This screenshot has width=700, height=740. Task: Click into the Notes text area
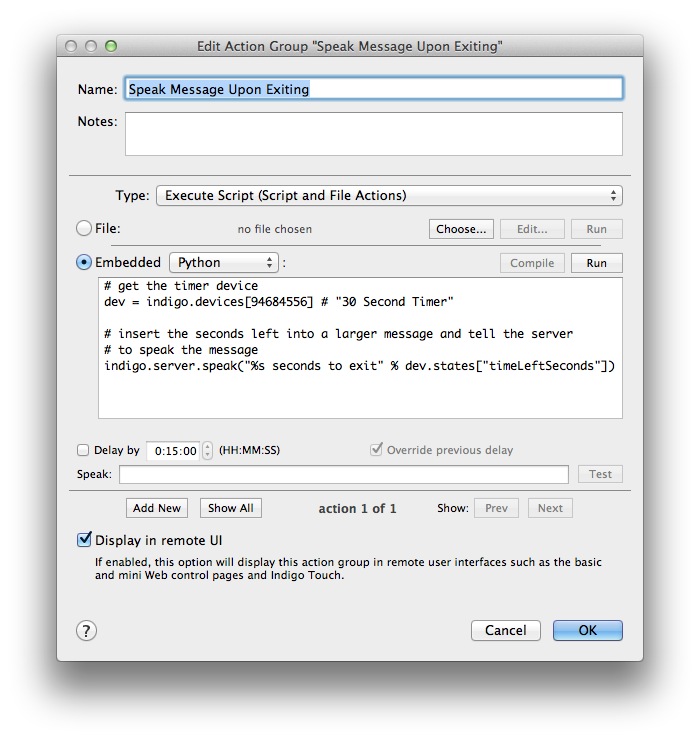coord(374,134)
